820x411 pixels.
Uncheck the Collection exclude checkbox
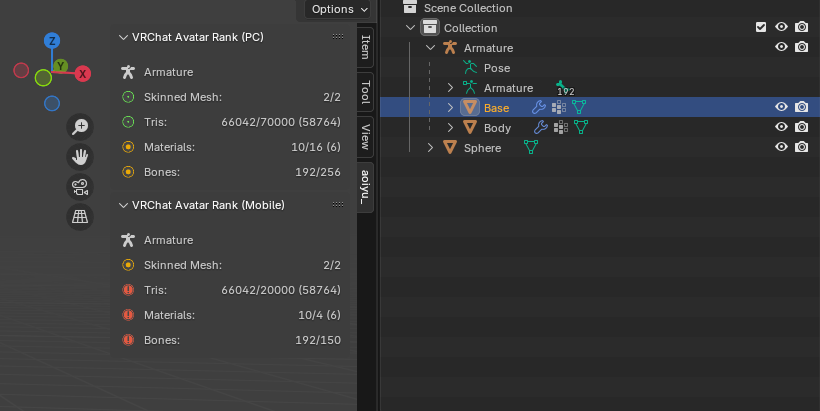(761, 27)
